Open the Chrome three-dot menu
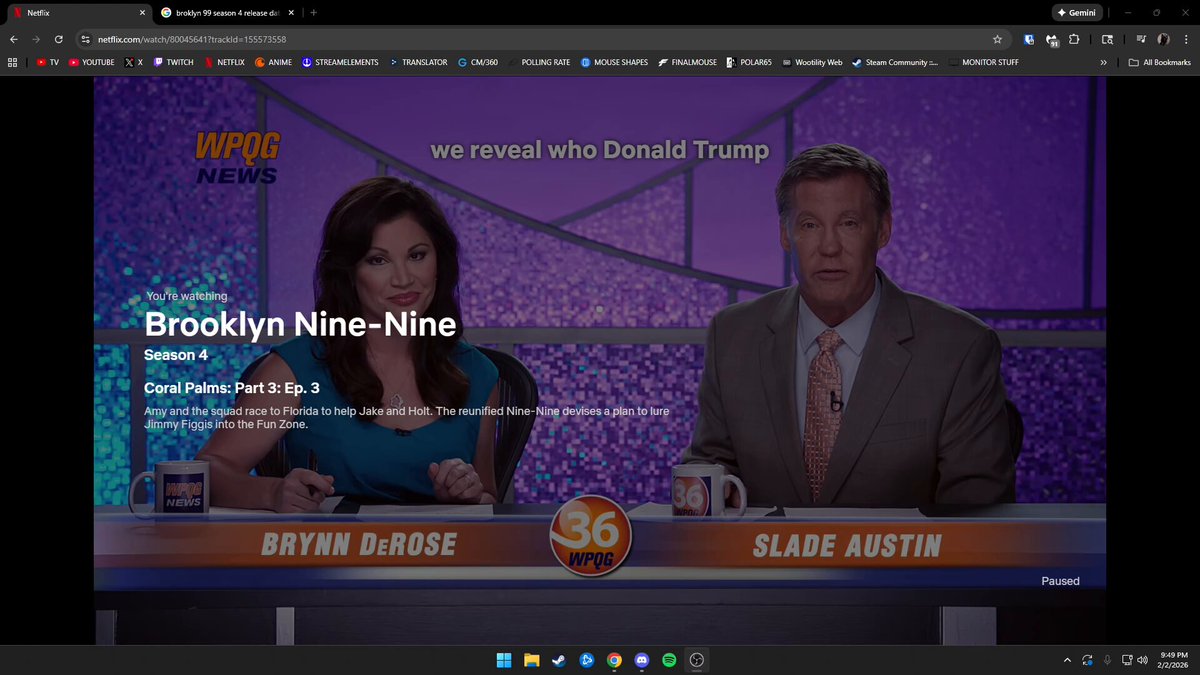 click(1185, 39)
